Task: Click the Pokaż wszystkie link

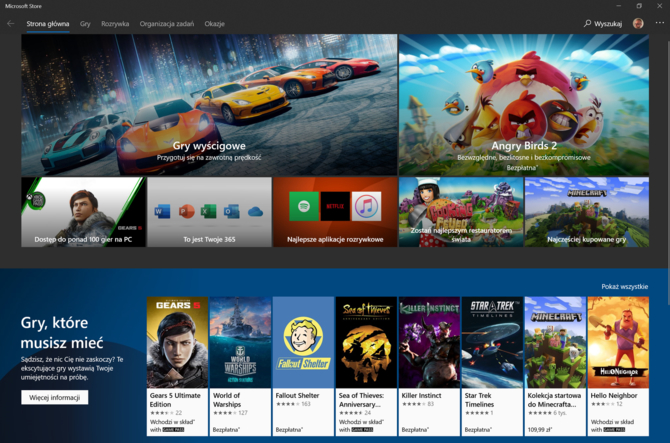Action: pos(625,287)
